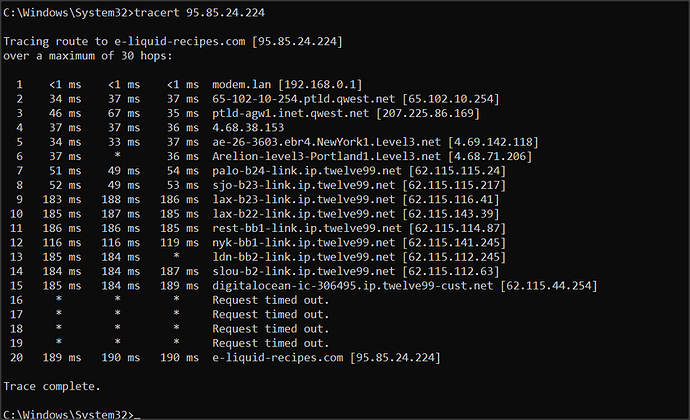Click e-liquid-recipes.com on the final hop 20

pyautogui.click(x=278, y=358)
